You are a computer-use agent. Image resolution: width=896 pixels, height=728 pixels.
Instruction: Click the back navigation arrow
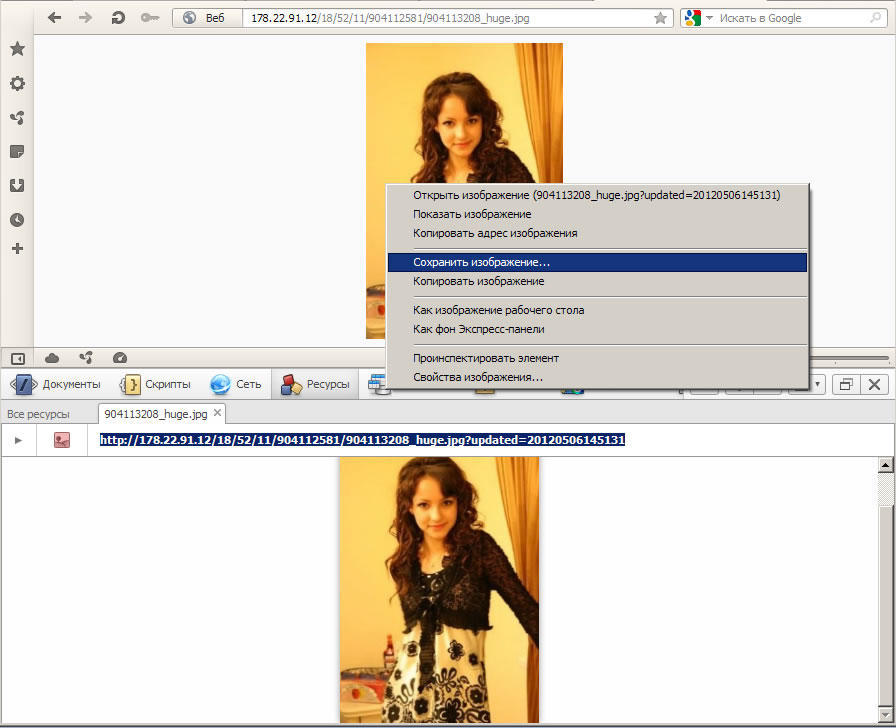54,18
